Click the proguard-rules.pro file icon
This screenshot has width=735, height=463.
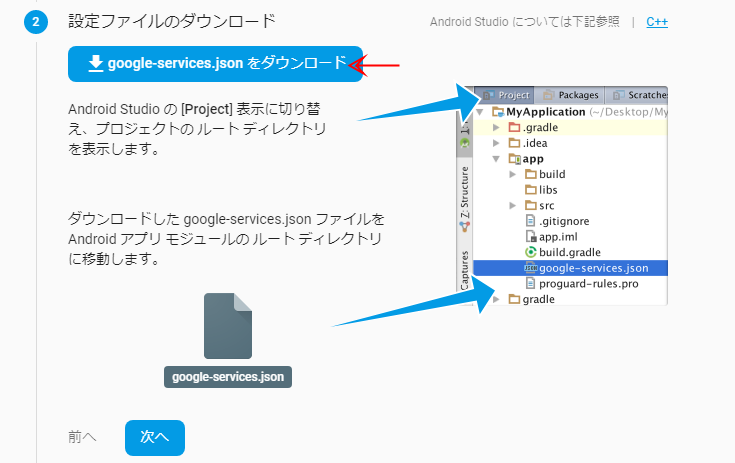pyautogui.click(x=530, y=283)
